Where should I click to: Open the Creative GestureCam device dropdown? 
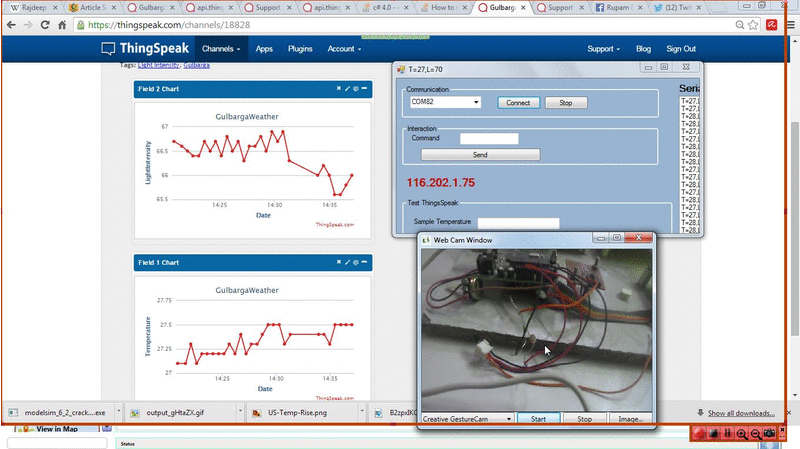509,419
